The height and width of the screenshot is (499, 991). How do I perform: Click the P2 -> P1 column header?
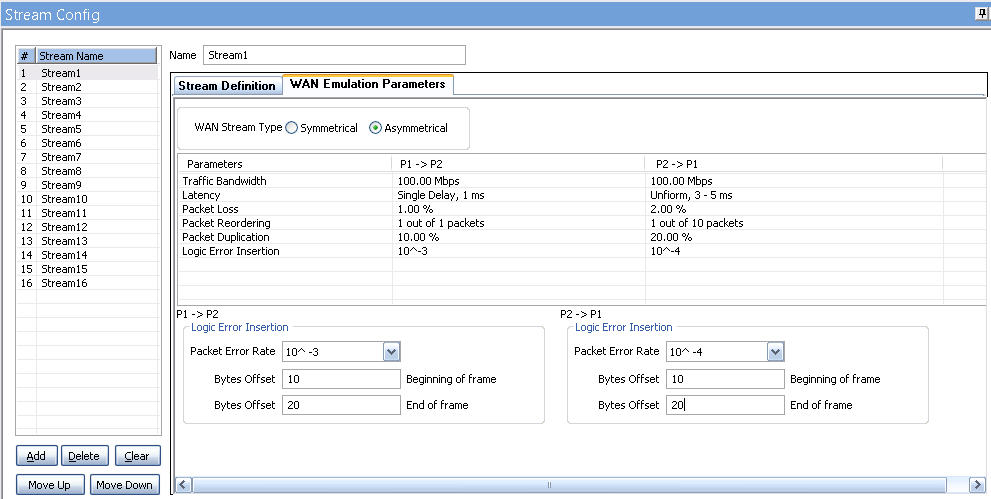[x=794, y=164]
